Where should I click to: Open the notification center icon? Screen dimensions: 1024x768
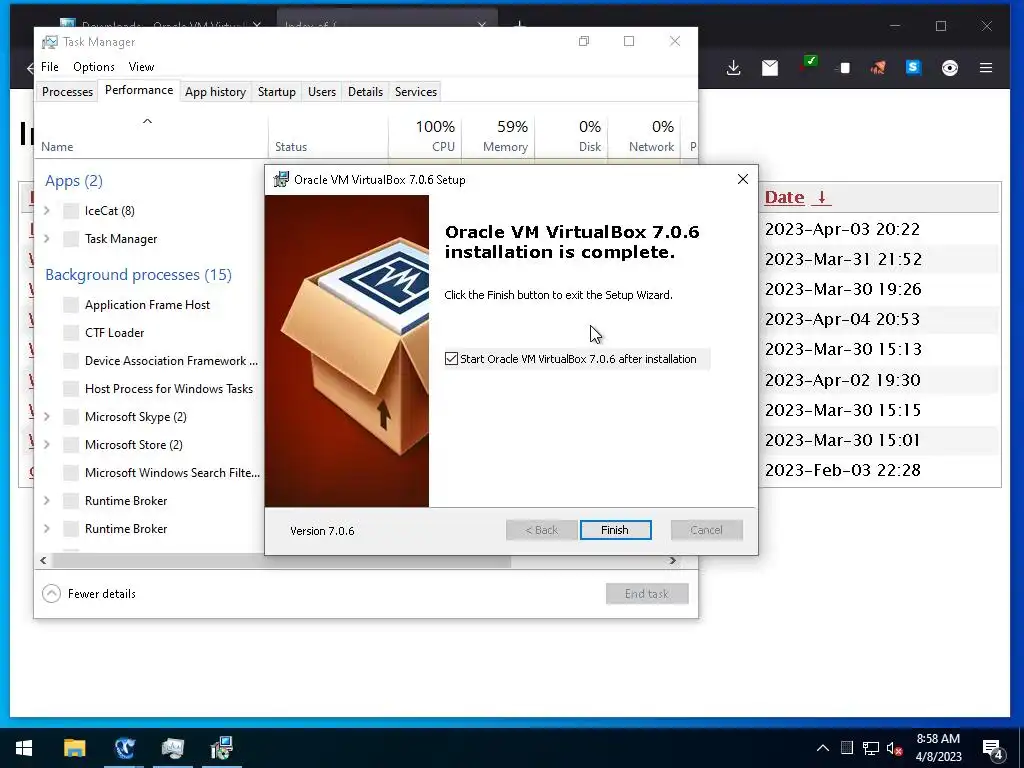pyautogui.click(x=992, y=750)
